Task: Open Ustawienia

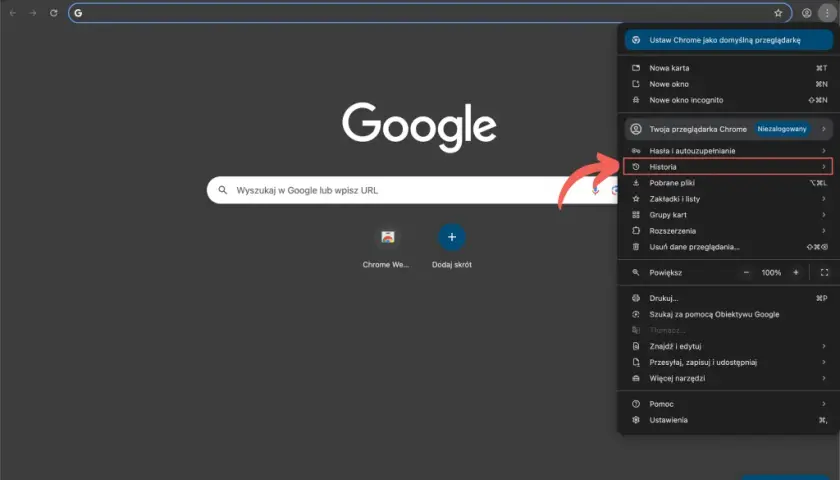Action: [x=729, y=420]
